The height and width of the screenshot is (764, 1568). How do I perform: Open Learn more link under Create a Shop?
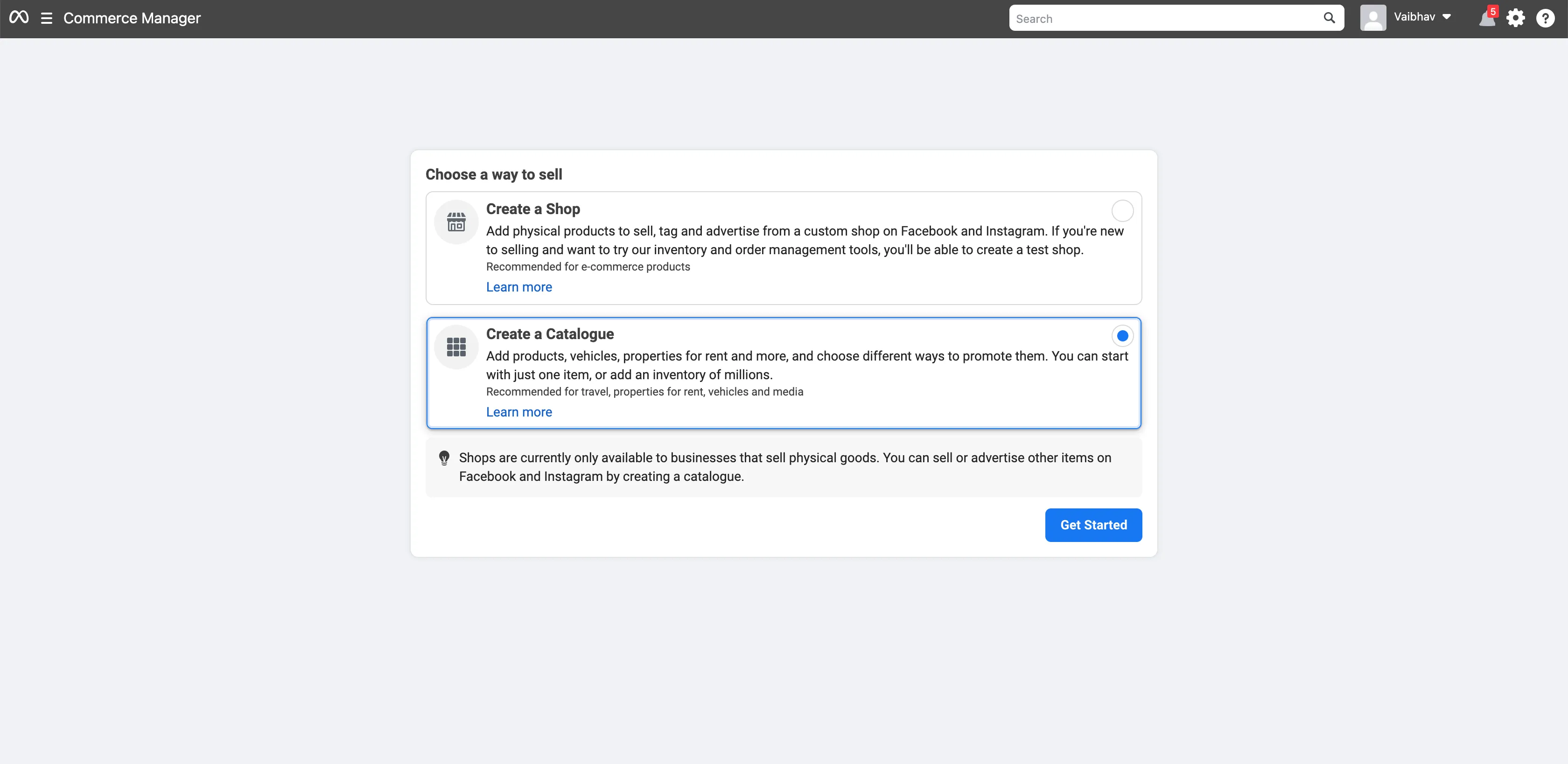pyautogui.click(x=518, y=287)
